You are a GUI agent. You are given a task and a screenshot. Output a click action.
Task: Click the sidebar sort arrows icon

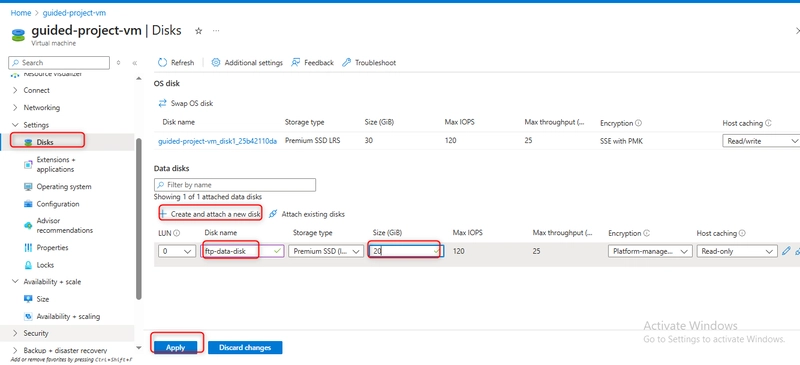118,63
